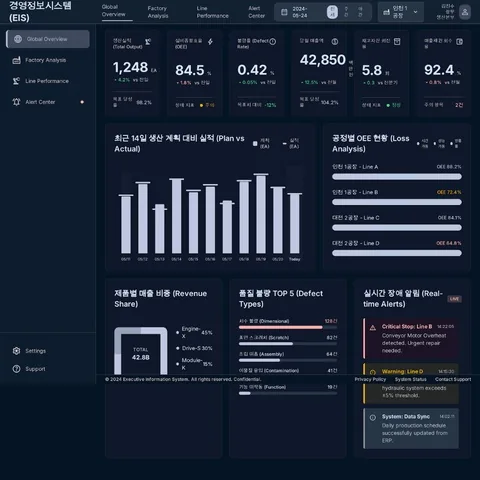Open Support label in sidebar
480x480 pixels.
pyautogui.click(x=35, y=369)
